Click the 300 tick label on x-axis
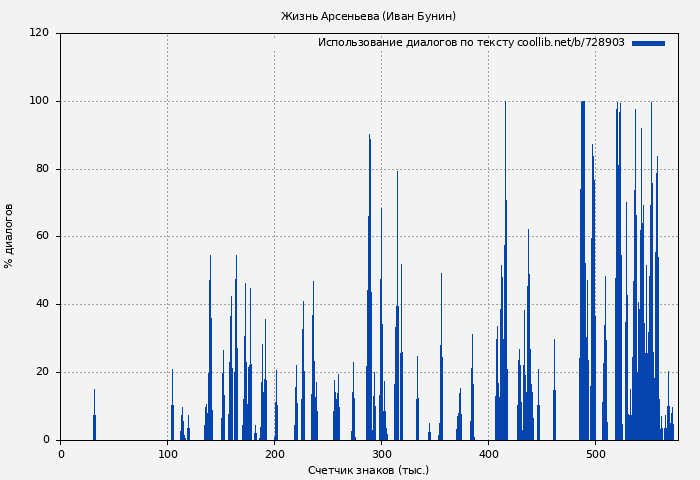 coord(381,454)
